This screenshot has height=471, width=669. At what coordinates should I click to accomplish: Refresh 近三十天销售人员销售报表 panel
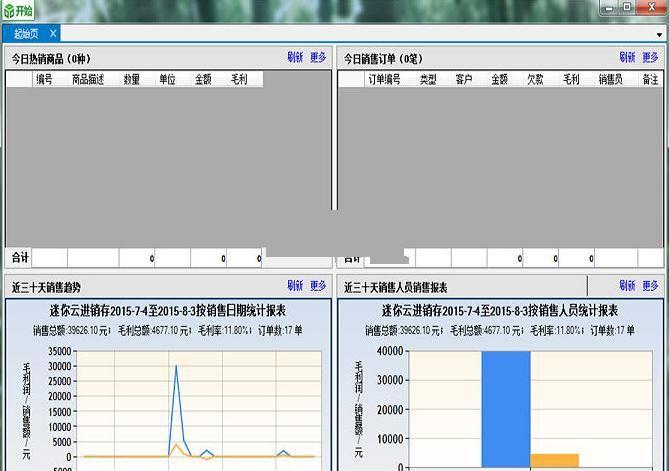[x=627, y=286]
